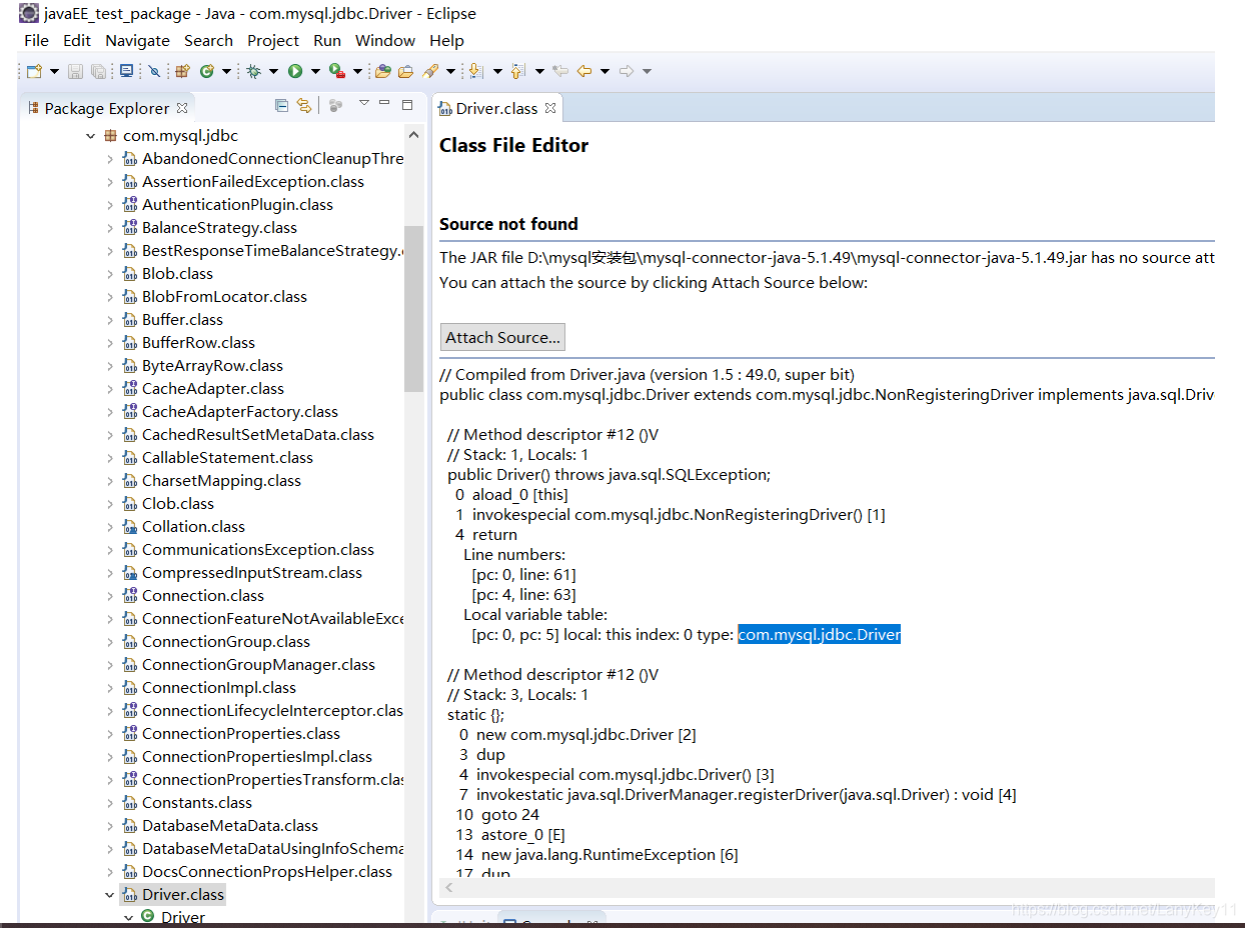Select the Driver.class editor tab
The width and height of the screenshot is (1245, 928).
496,108
